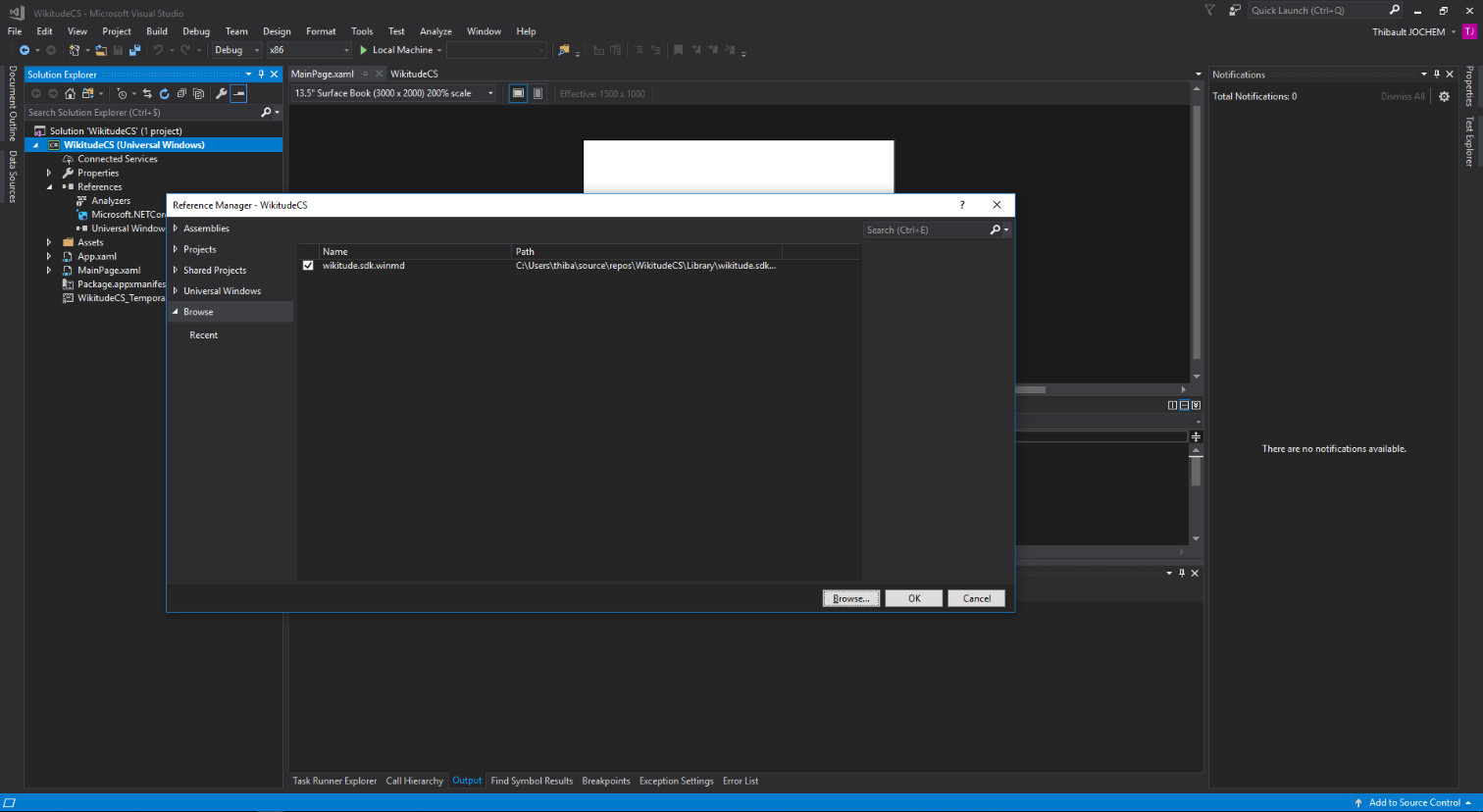Expand the Universal Windows category

(x=176, y=291)
